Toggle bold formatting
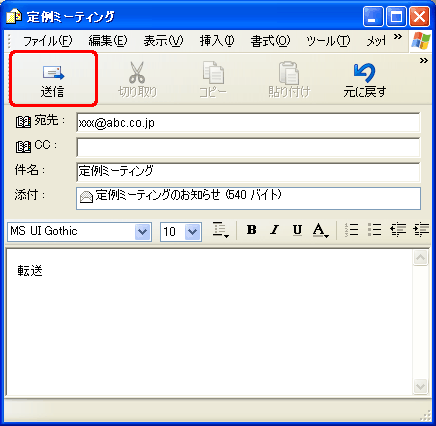Screen dimensions: 436x426 pos(252,230)
